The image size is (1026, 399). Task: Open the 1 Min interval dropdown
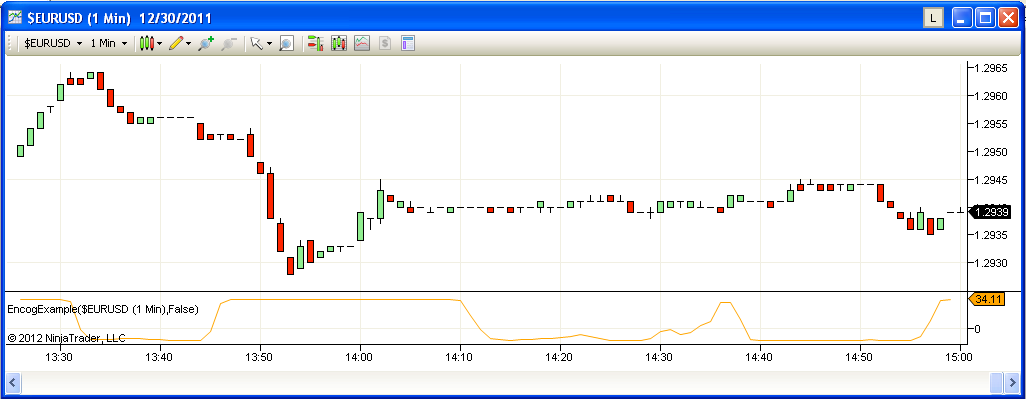tap(109, 43)
